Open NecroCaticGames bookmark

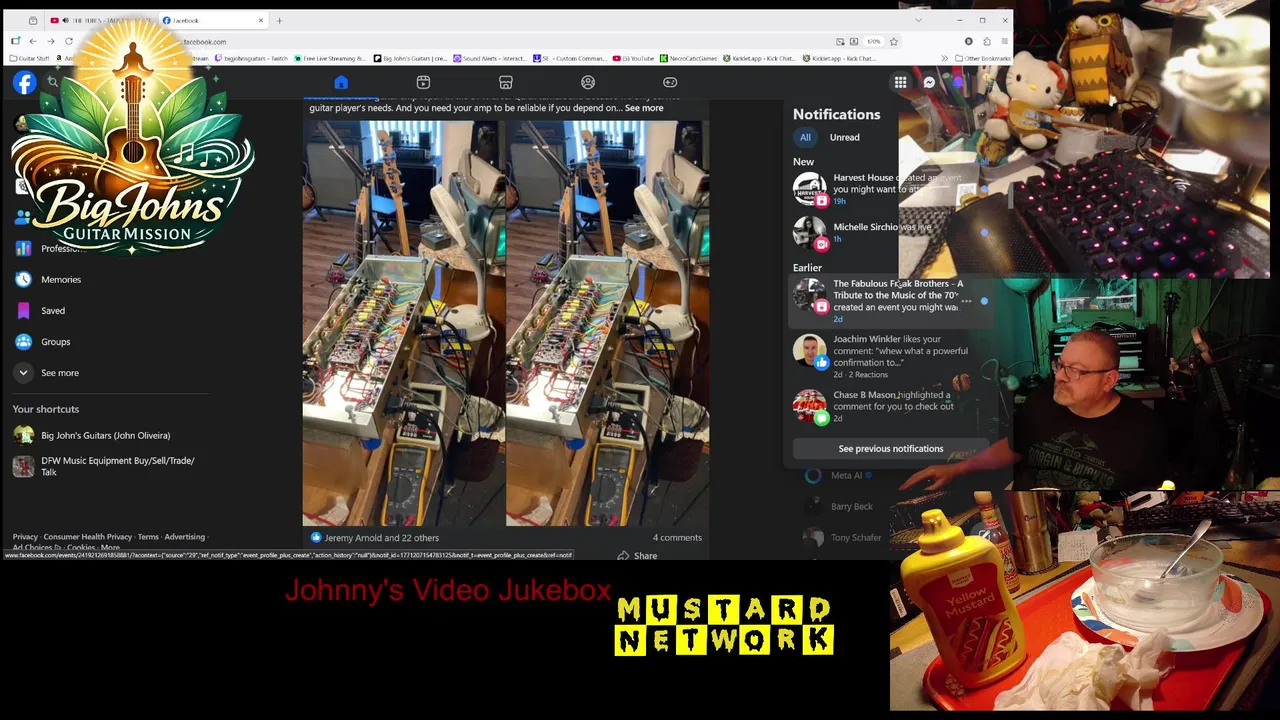(x=688, y=58)
